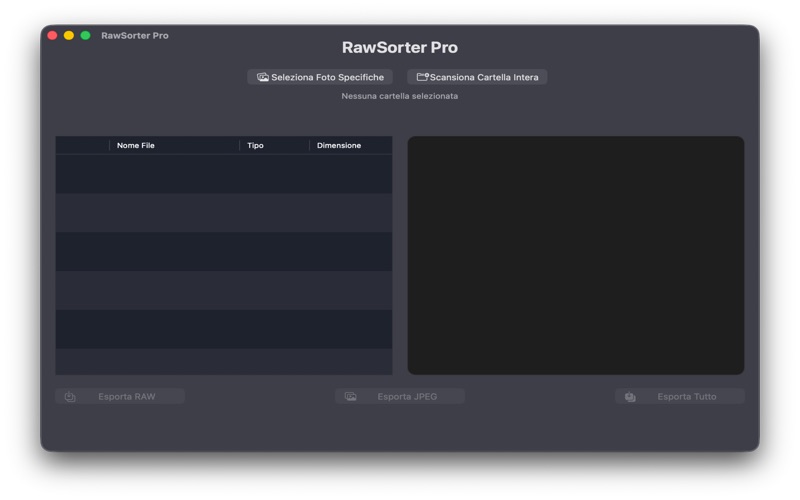
Task: Click the photo icon on Seleziona Foto Specifiche
Action: tap(263, 77)
